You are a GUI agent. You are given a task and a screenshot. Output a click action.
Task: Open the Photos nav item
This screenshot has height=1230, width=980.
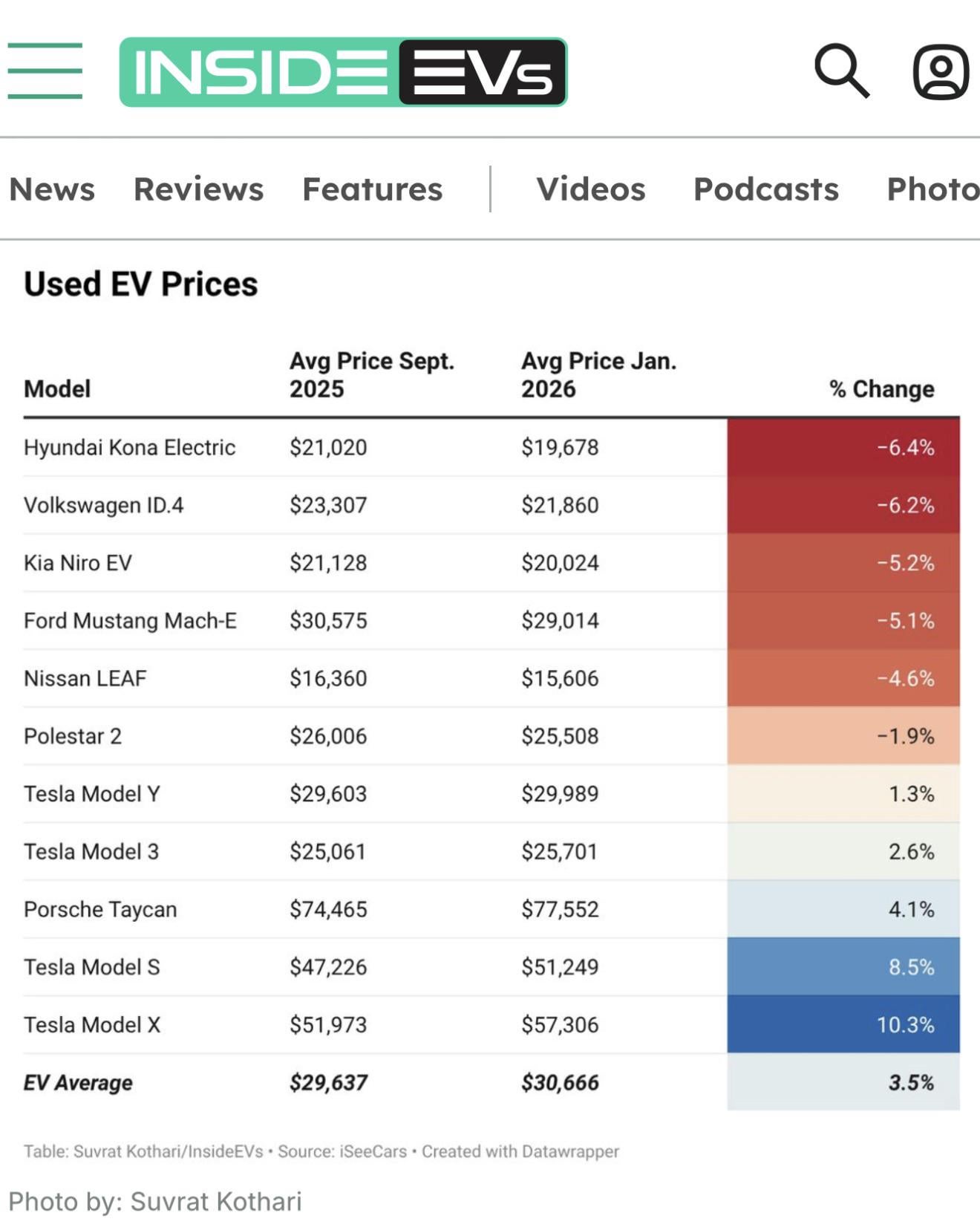(932, 189)
